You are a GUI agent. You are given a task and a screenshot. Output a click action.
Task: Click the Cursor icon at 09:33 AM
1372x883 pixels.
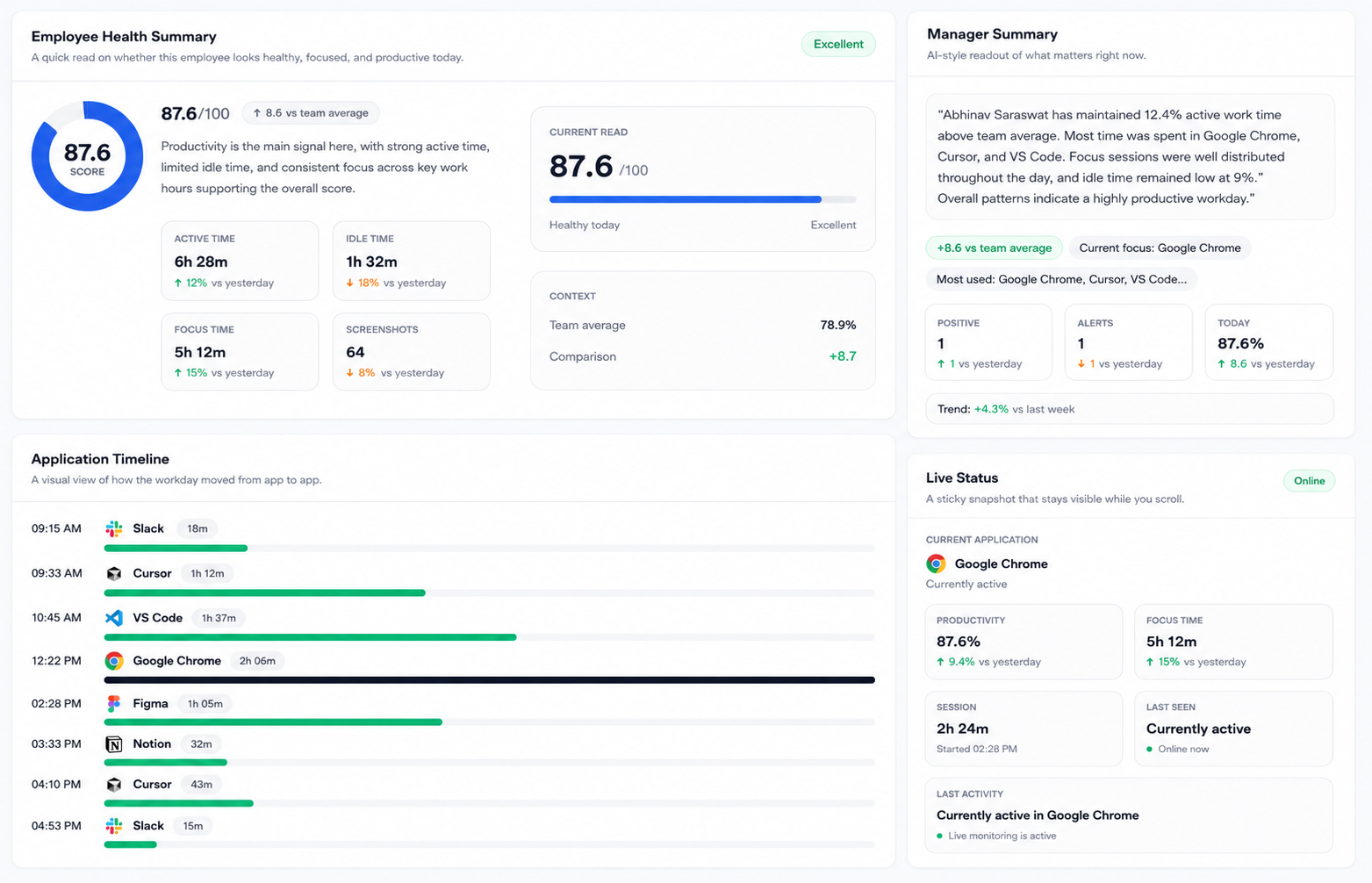click(x=114, y=573)
